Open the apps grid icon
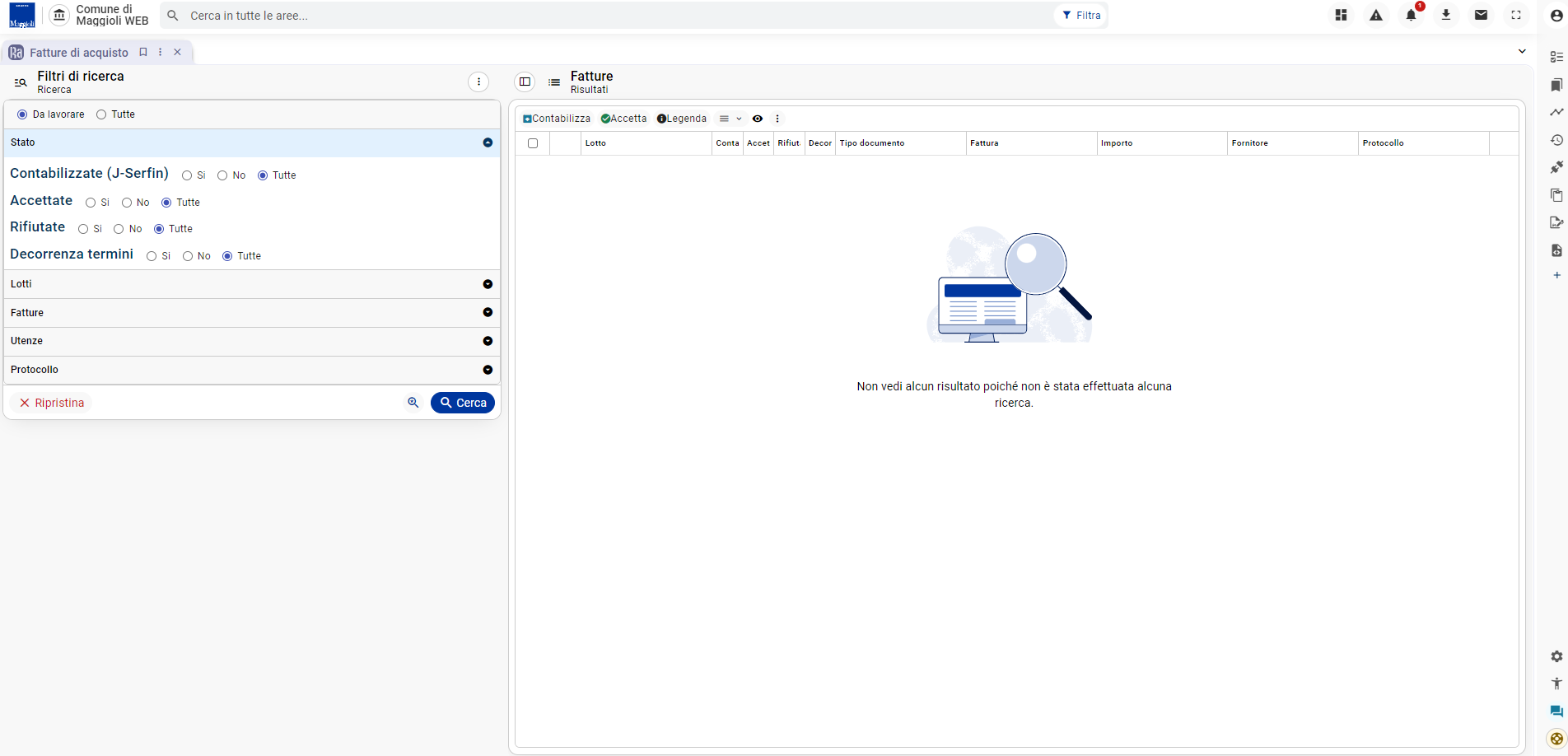This screenshot has height=756, width=1568. [1341, 15]
